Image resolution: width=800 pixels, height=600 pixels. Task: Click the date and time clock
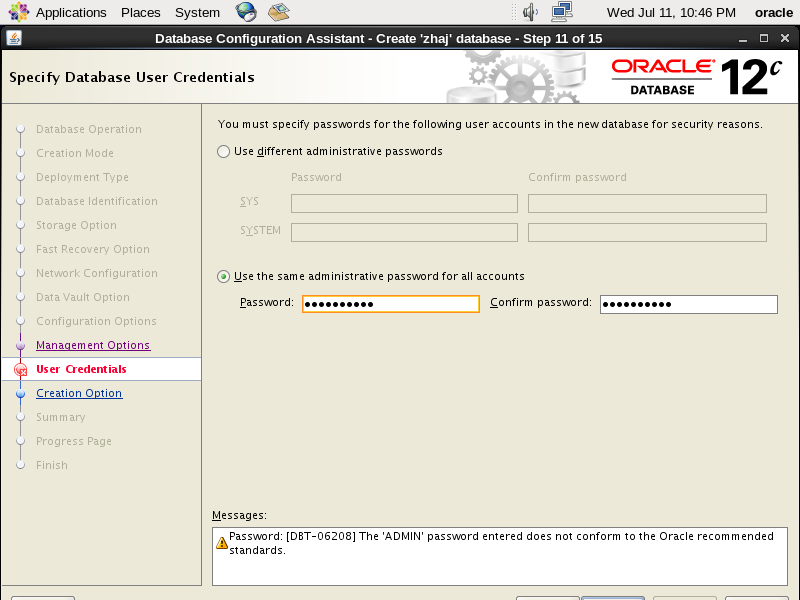click(x=671, y=12)
